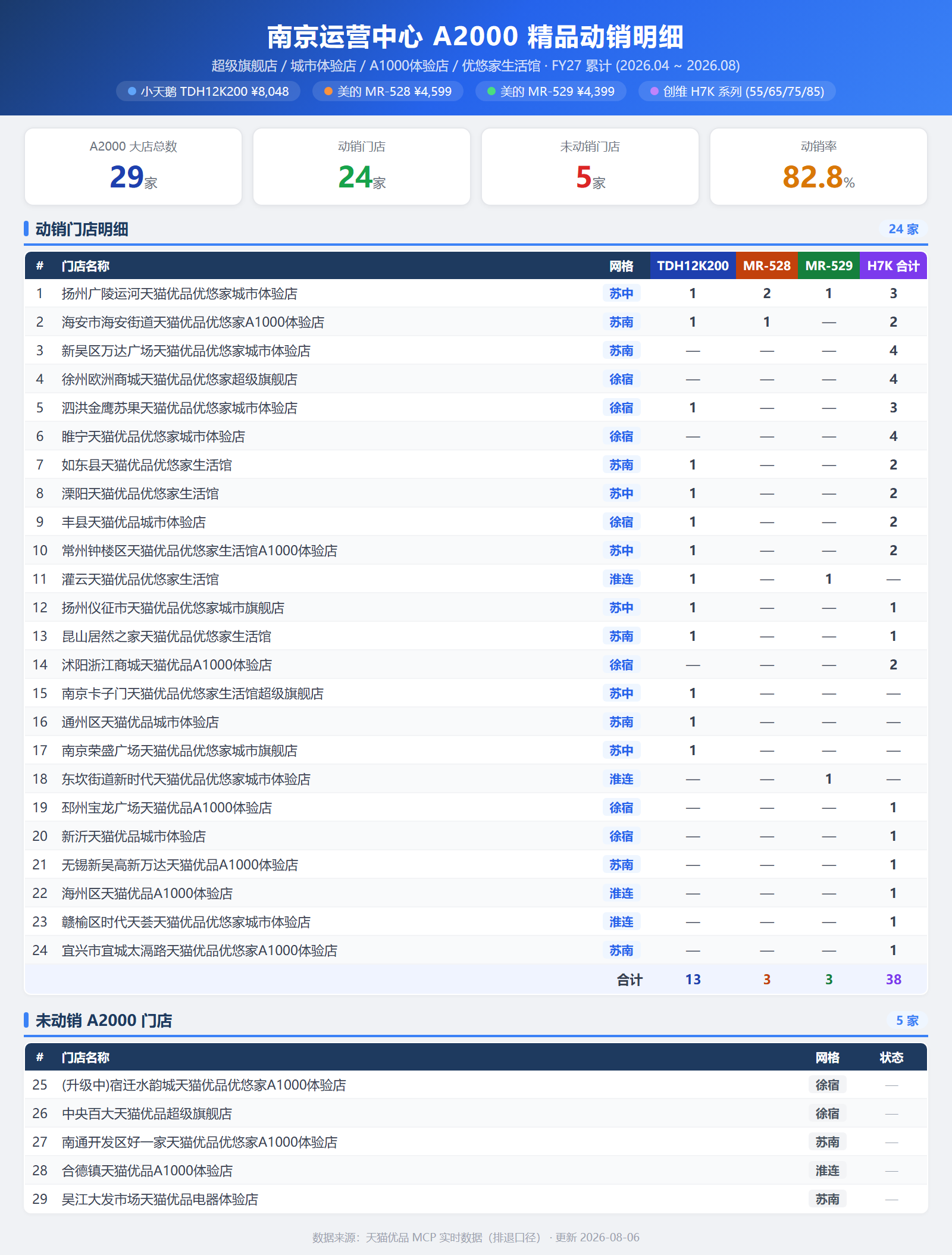Click 网格 header in the 动销门店明细 table
The width and height of the screenshot is (952, 1255).
pos(621,266)
